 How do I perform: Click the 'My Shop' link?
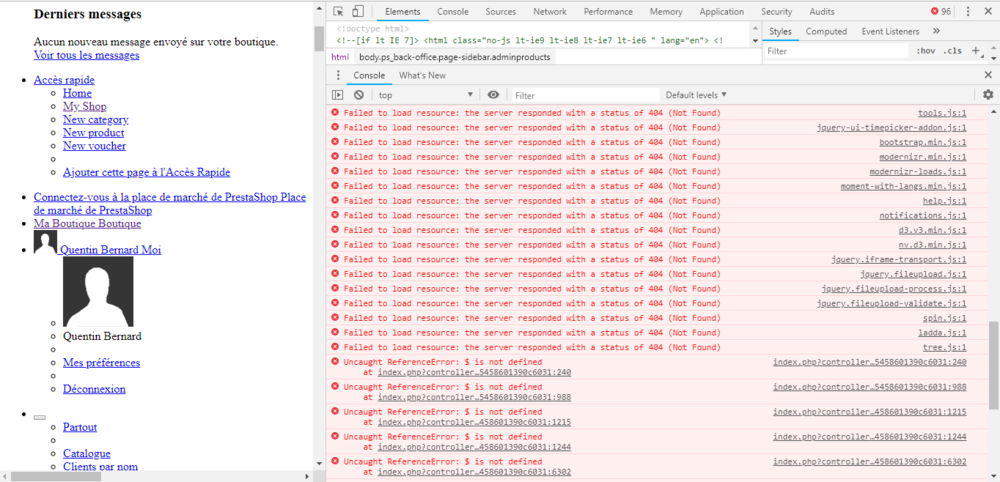tap(84, 106)
